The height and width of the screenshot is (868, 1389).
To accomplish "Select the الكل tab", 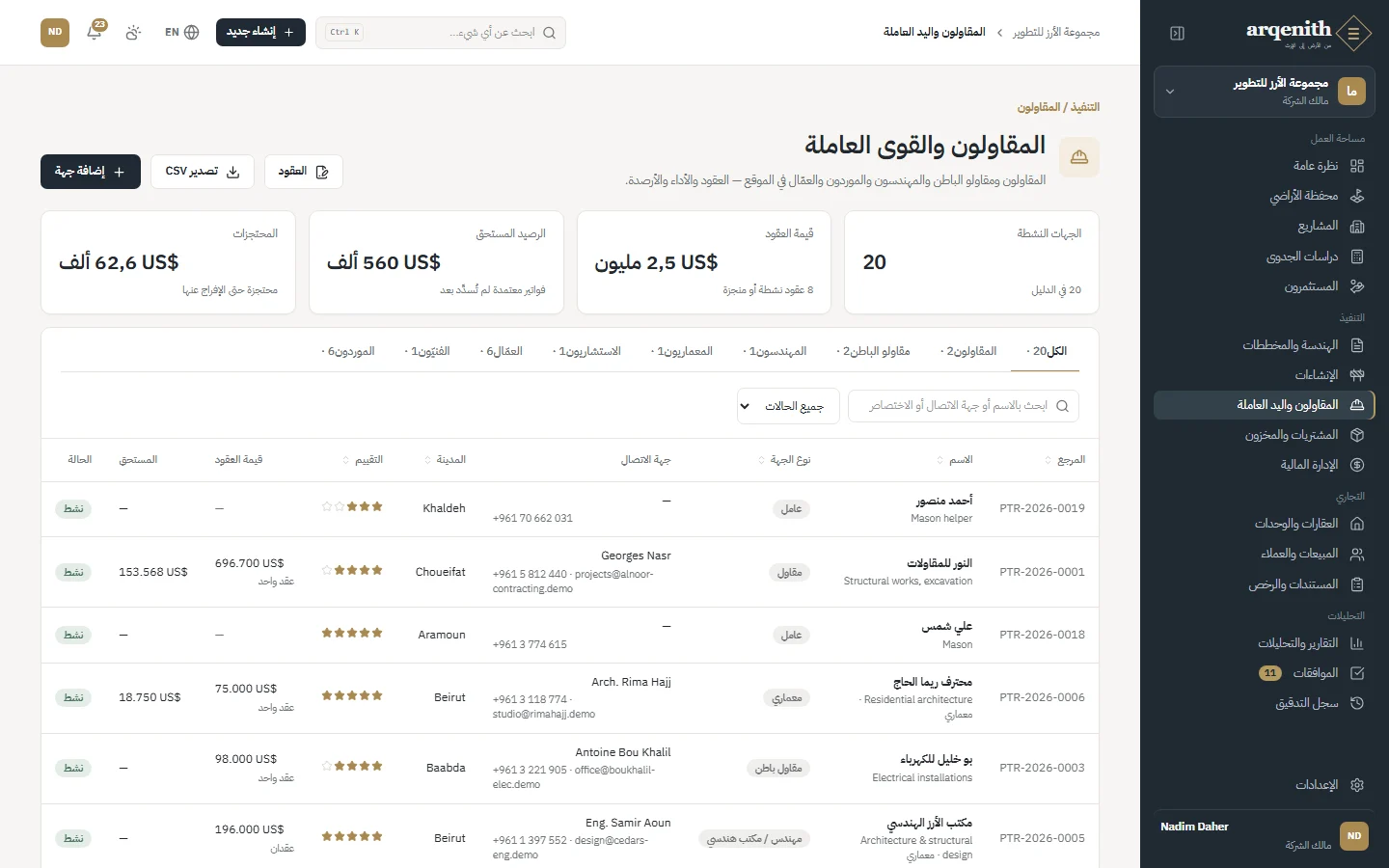I will [x=1046, y=352].
